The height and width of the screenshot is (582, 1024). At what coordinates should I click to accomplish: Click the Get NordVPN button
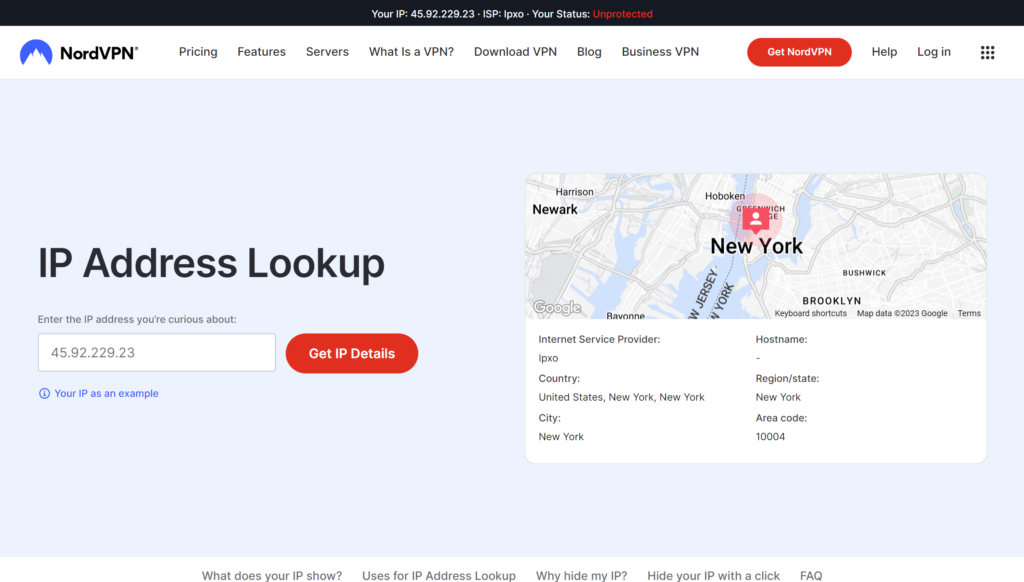tap(799, 52)
